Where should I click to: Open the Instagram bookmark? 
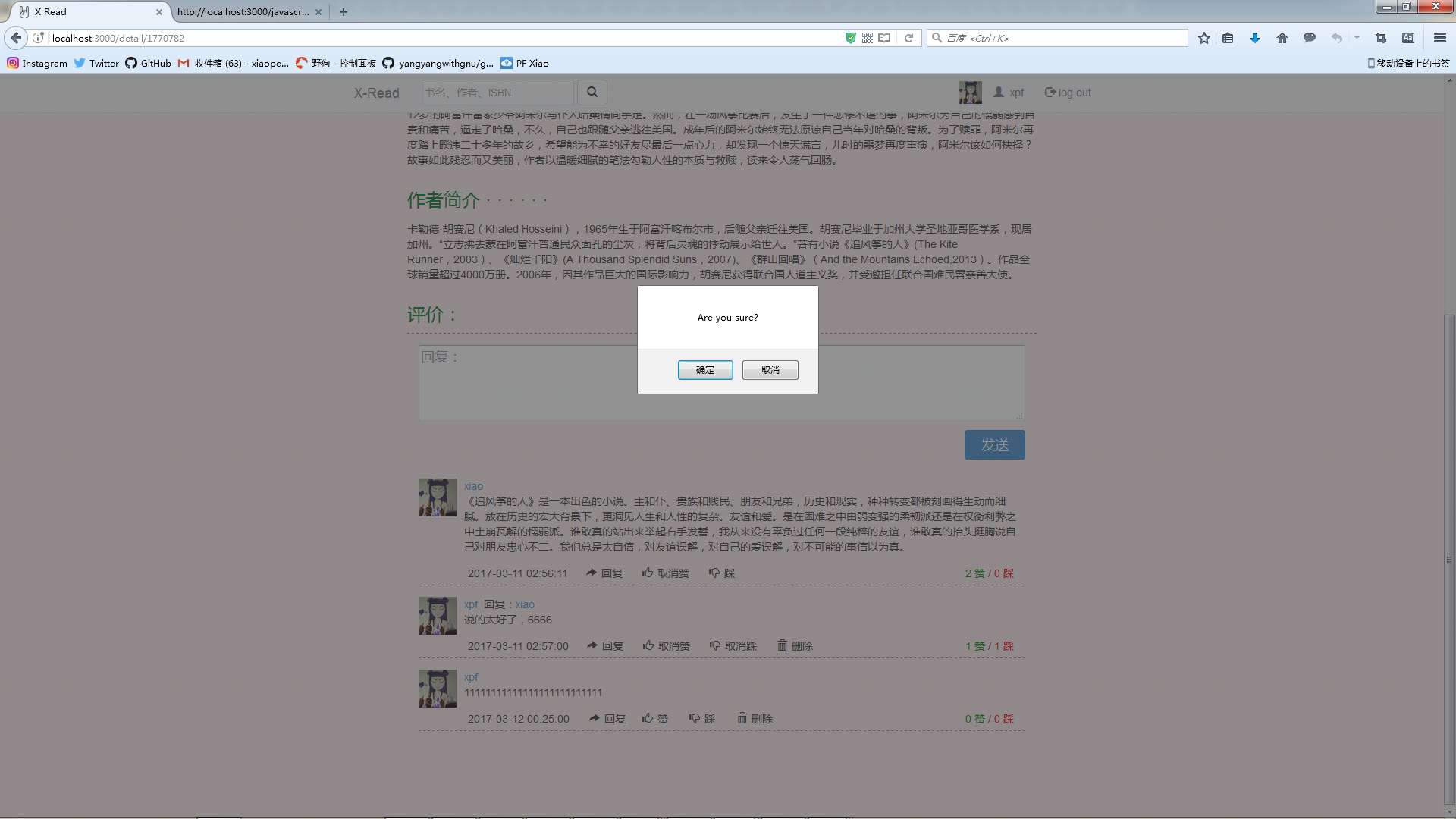click(37, 63)
